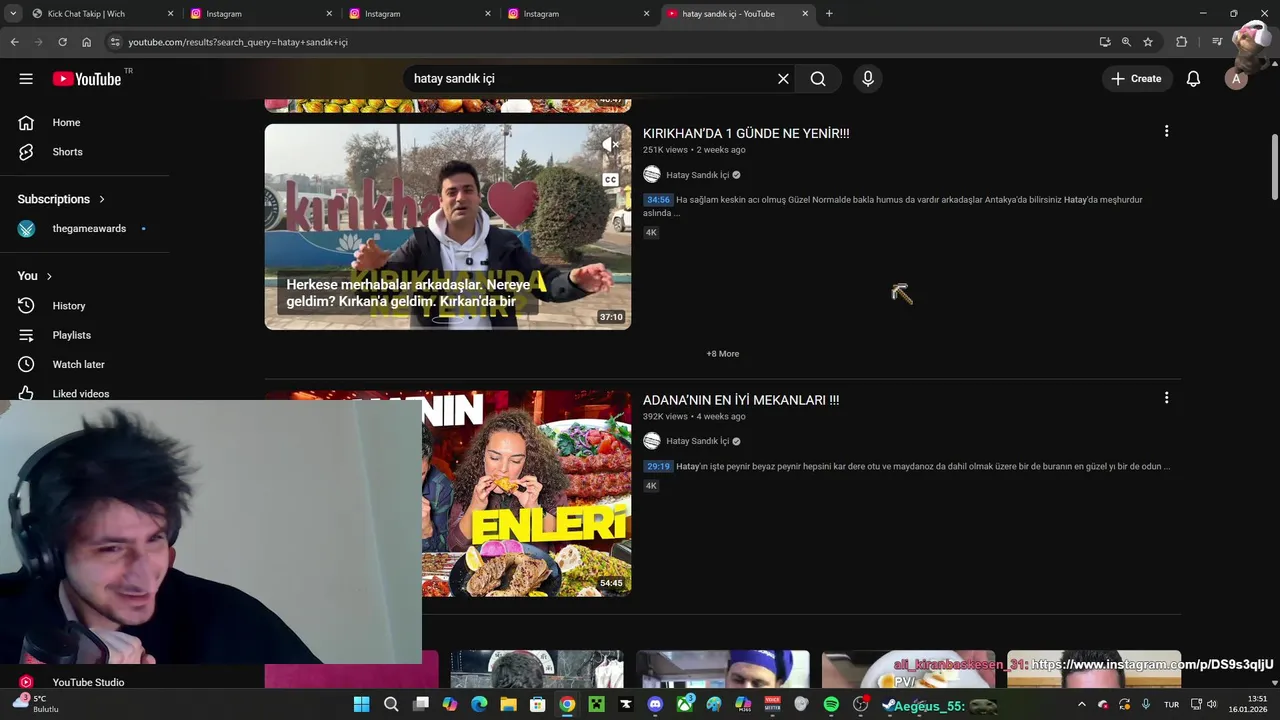The width and height of the screenshot is (1280, 720).
Task: Clear the search box text
Action: point(783,79)
